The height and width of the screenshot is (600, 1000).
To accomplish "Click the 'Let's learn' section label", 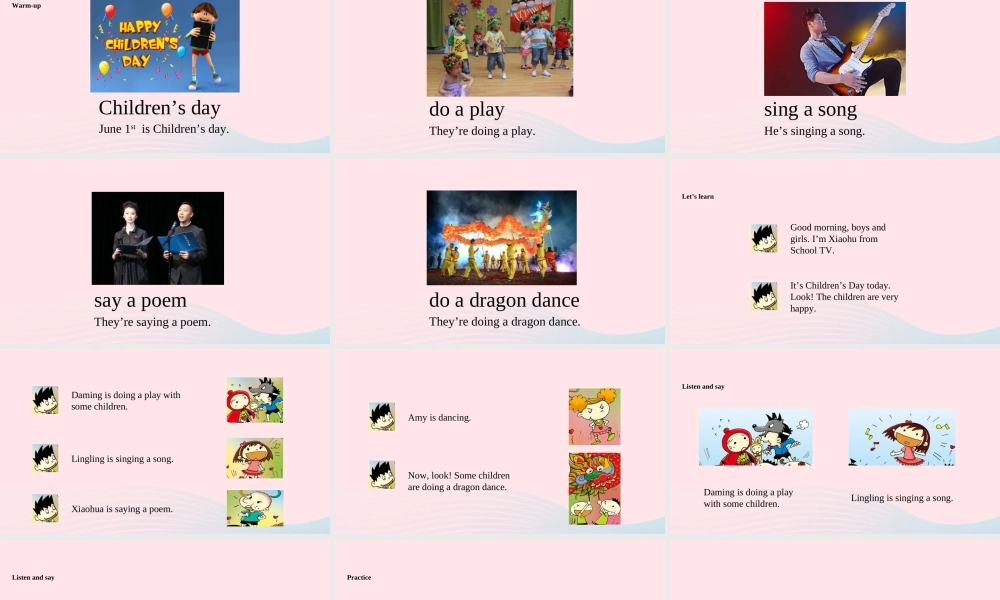I will point(698,196).
